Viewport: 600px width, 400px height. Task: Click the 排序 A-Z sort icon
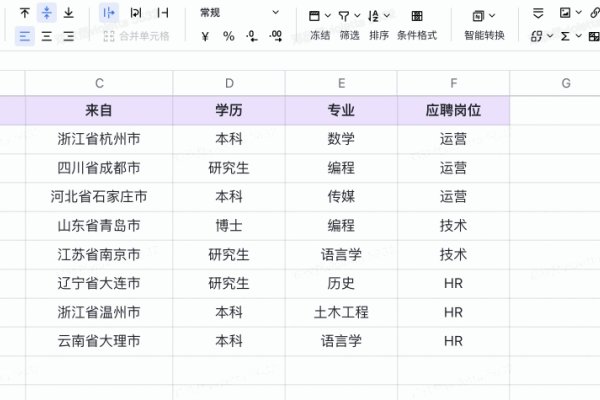pos(373,16)
